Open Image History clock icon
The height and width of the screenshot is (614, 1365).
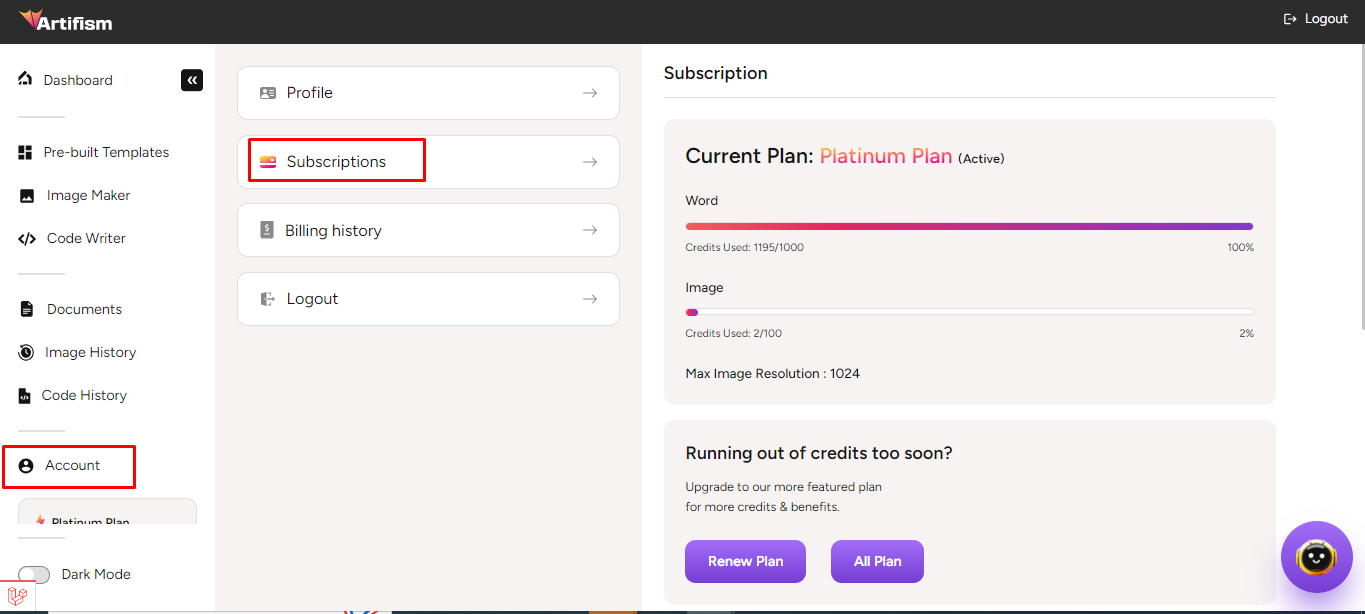[x=27, y=352]
